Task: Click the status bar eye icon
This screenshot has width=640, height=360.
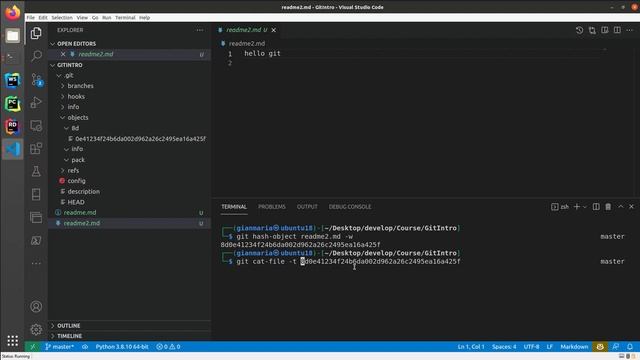Action: tap(85, 347)
